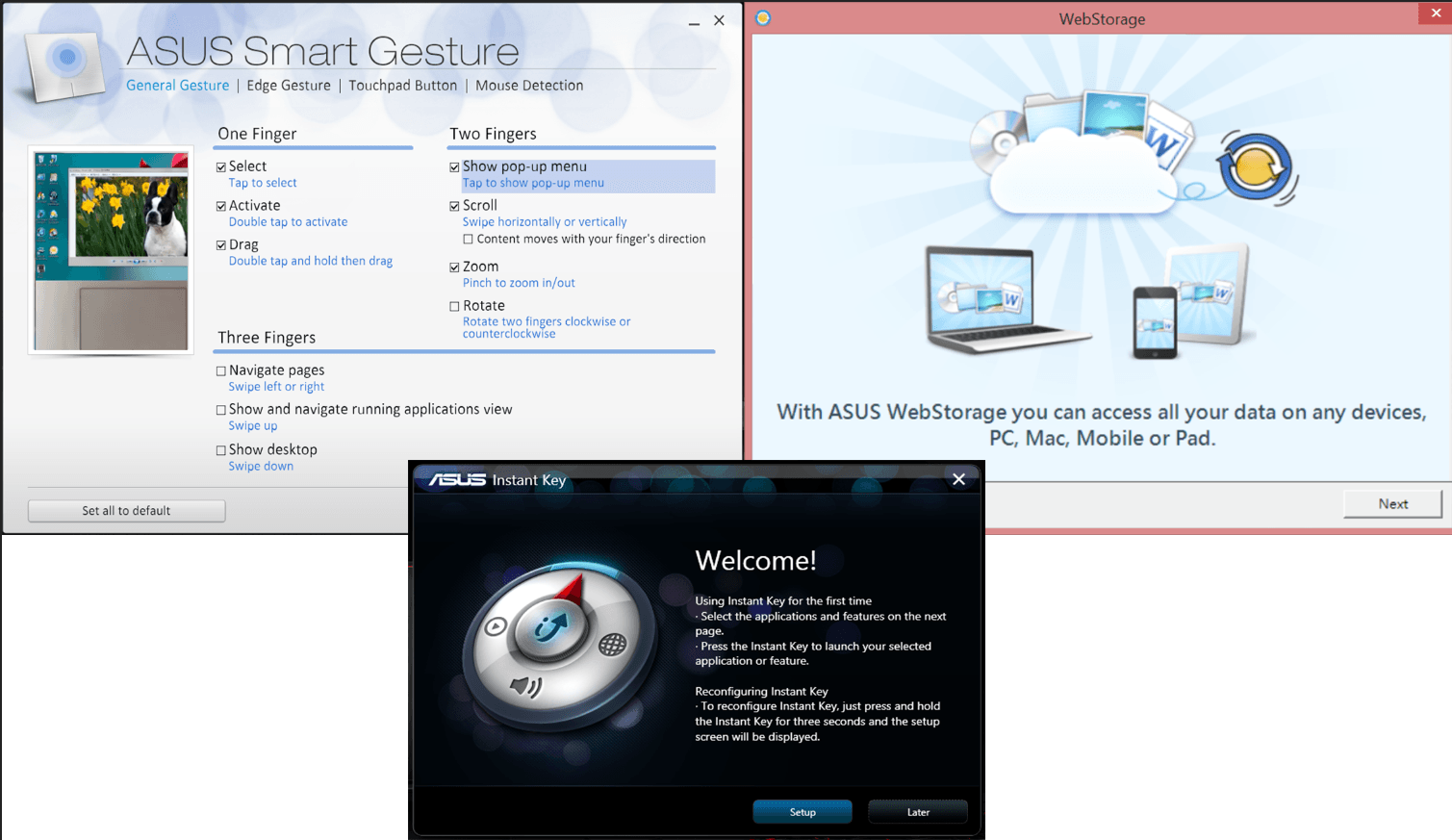
Task: Click the "Reconfiguring Instant Key" heading
Action: (761, 691)
